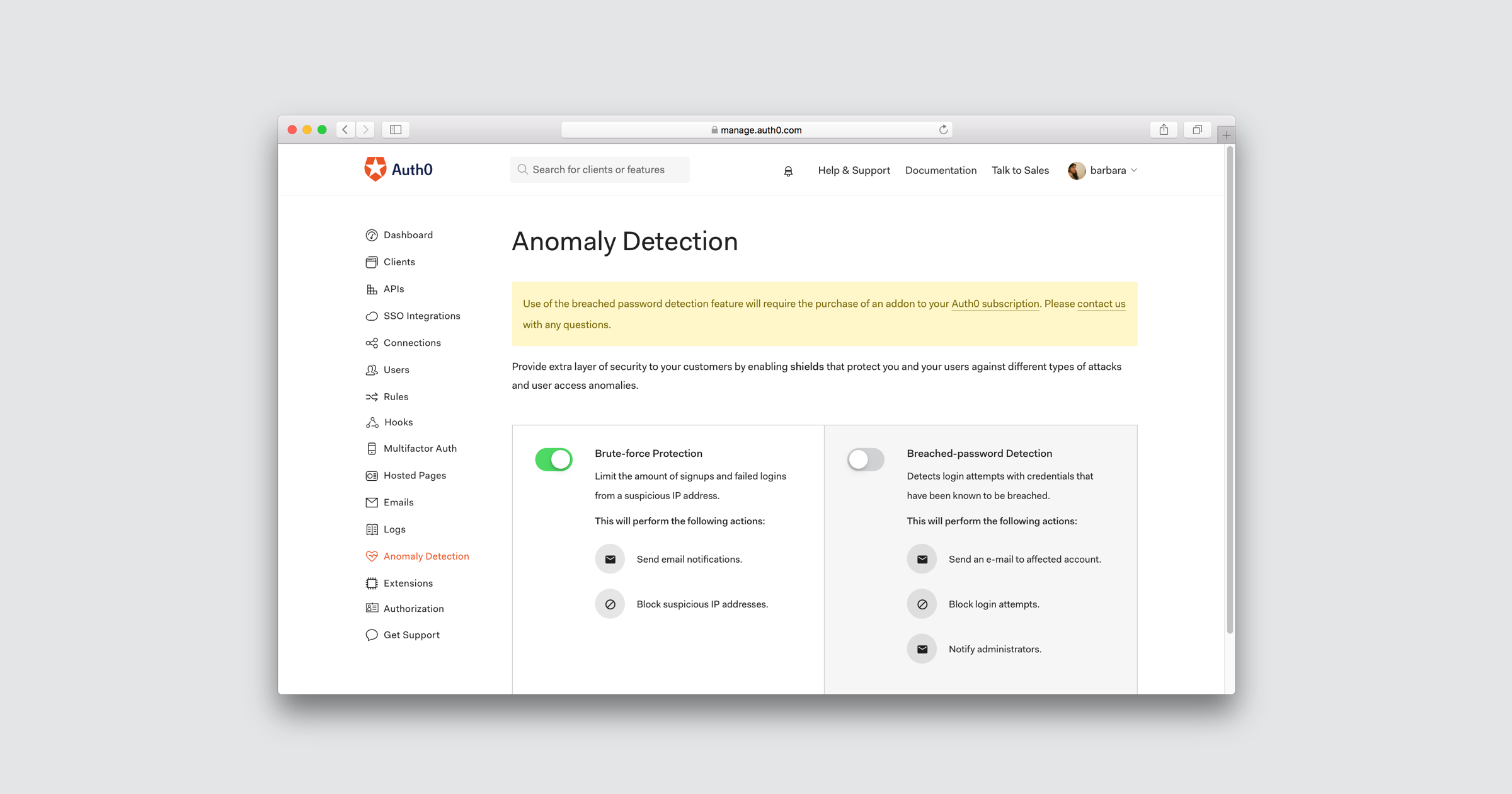
Task: Navigate to Multifactor Auth settings
Action: point(420,448)
